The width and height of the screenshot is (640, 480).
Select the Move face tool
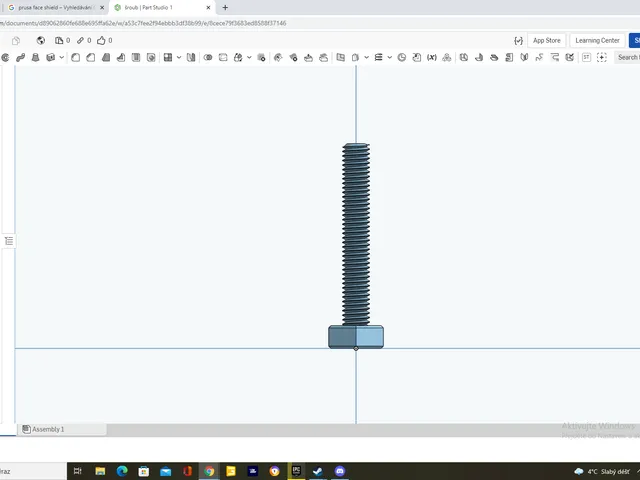click(x=308, y=58)
